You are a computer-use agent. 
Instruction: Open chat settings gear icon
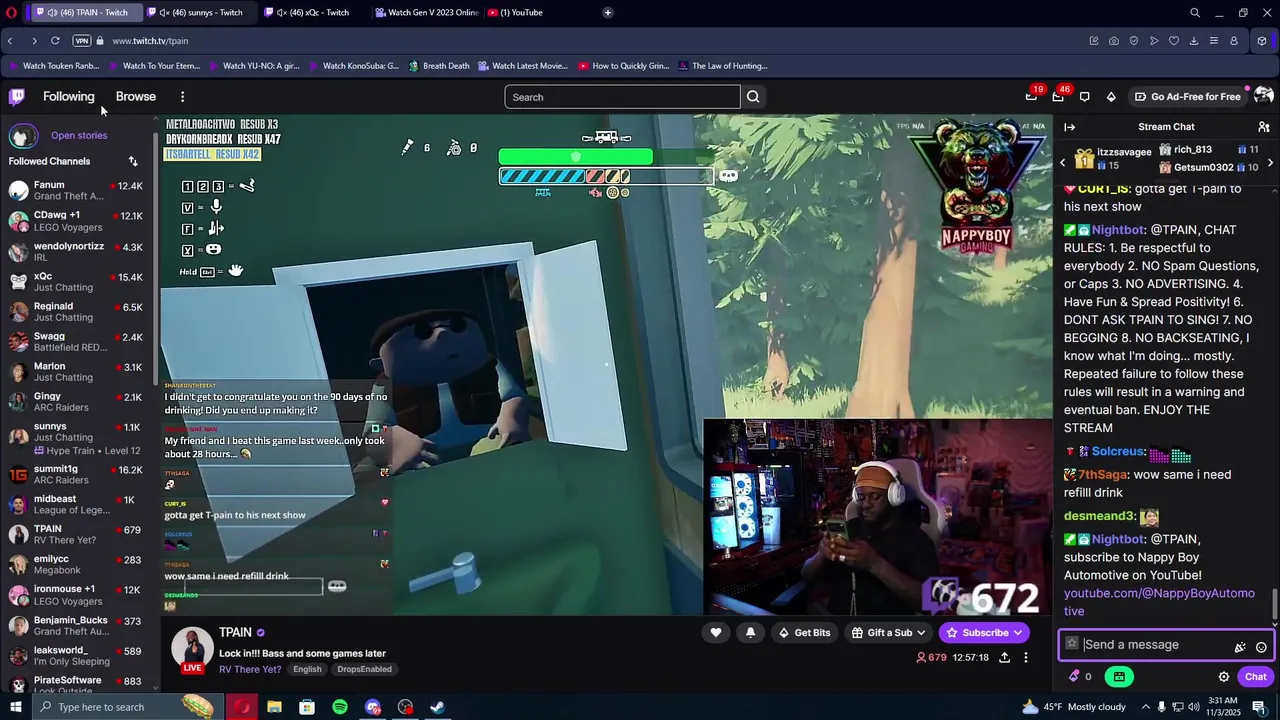click(1223, 677)
